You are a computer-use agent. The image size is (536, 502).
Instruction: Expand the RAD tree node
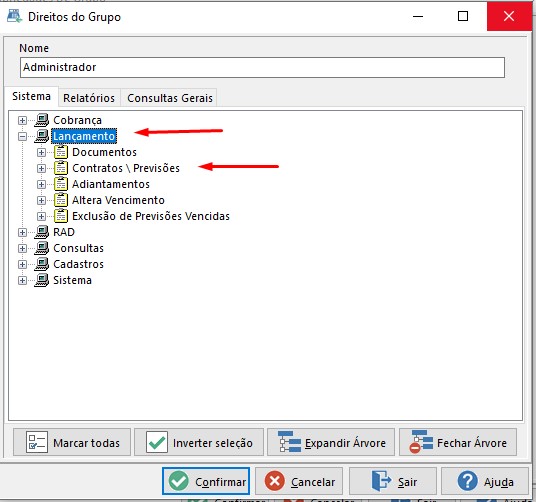(x=22, y=232)
